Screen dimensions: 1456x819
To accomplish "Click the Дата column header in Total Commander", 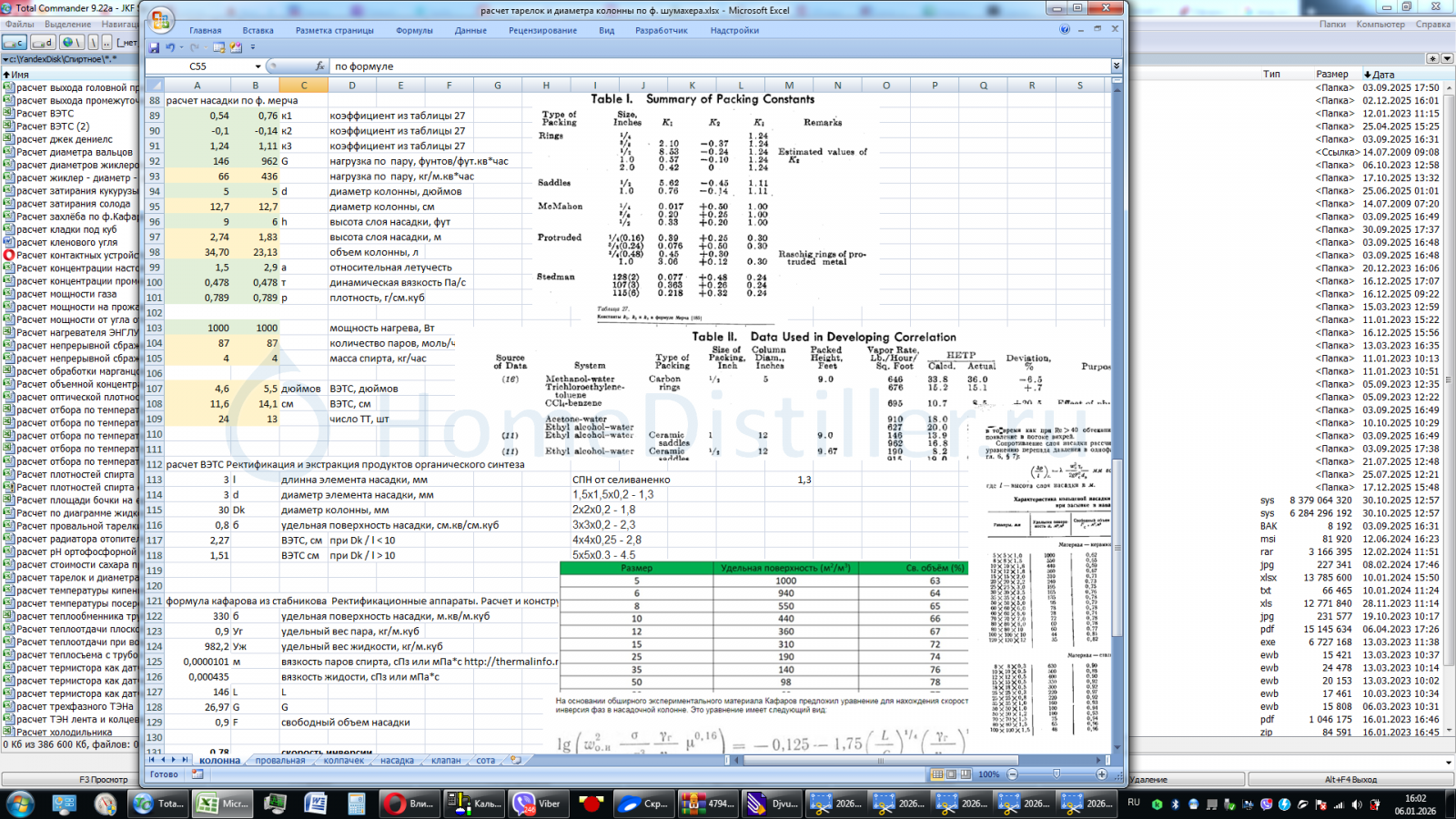I will [x=1382, y=74].
